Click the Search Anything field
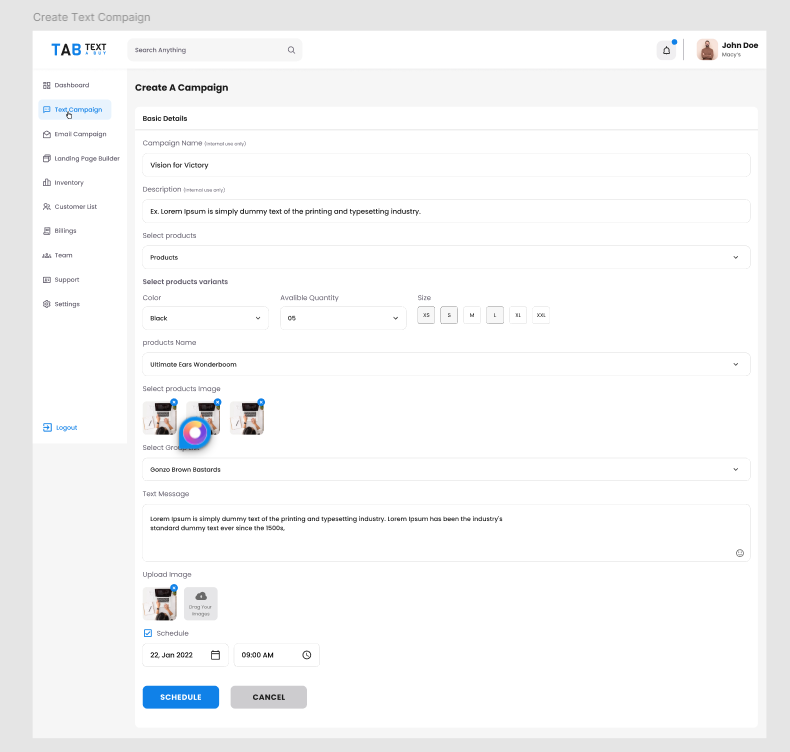 (215, 50)
